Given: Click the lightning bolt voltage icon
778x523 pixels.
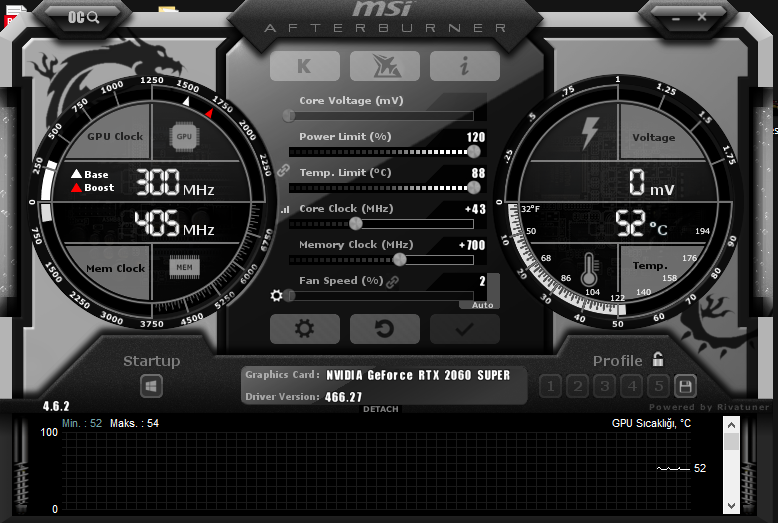Looking at the screenshot, I should pyautogui.click(x=590, y=133).
